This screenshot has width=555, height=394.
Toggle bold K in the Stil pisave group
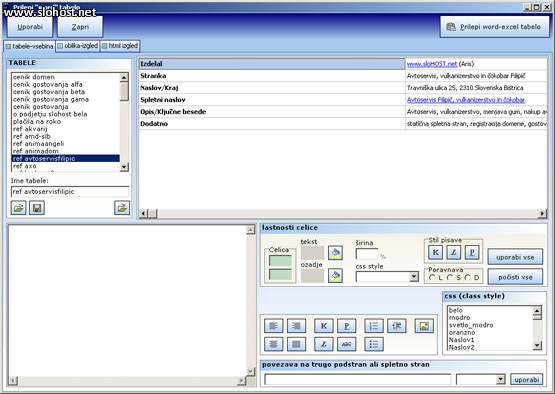coord(435,252)
